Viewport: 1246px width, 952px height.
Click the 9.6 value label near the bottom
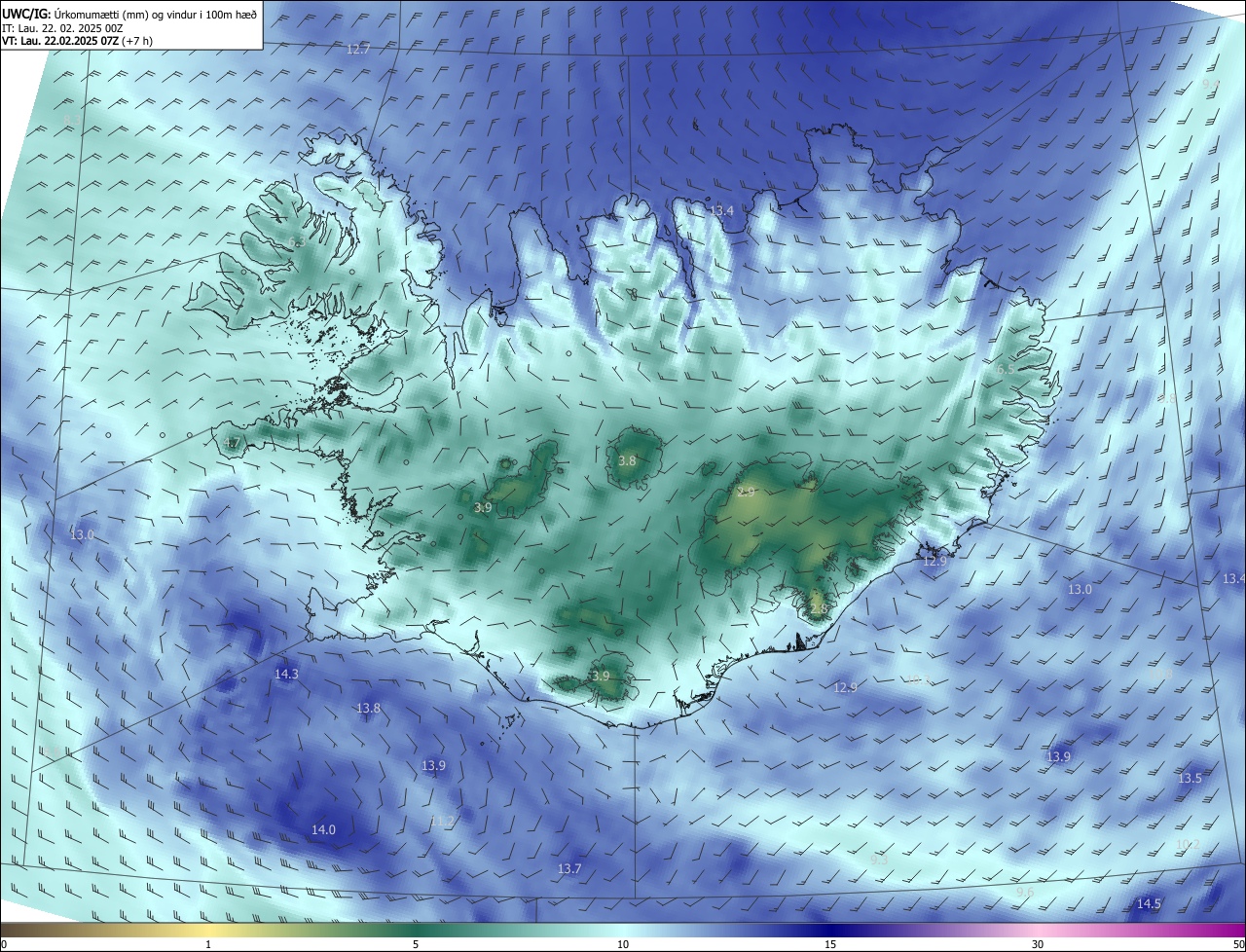1025,893
